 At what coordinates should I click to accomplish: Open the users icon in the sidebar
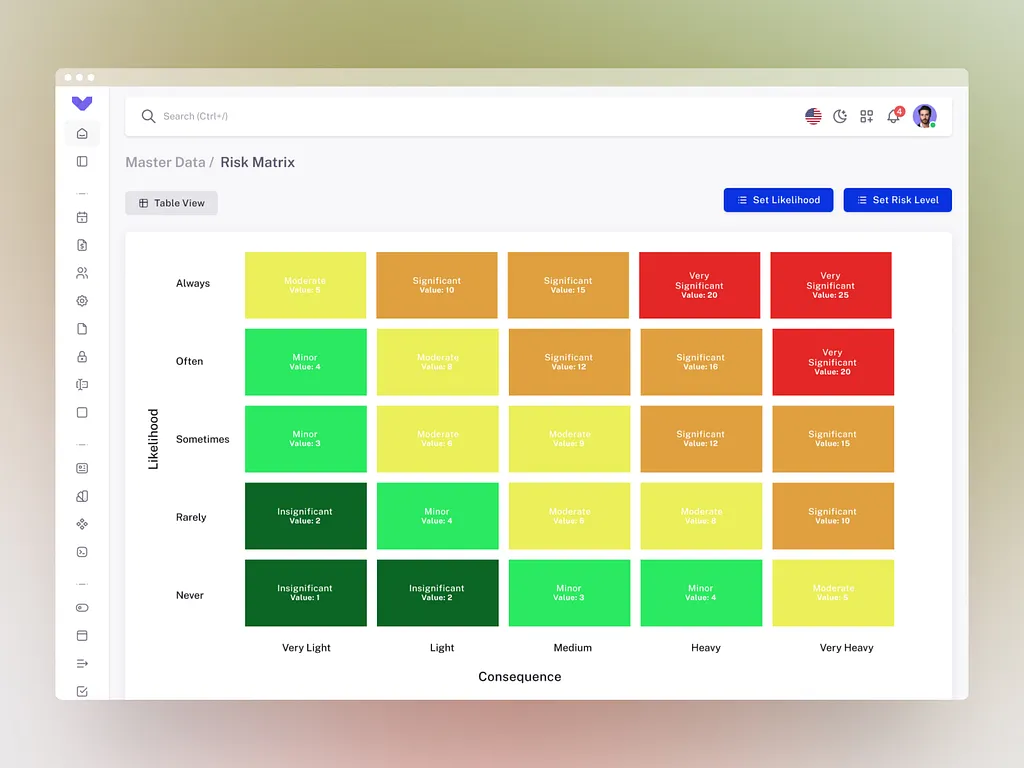click(x=82, y=273)
